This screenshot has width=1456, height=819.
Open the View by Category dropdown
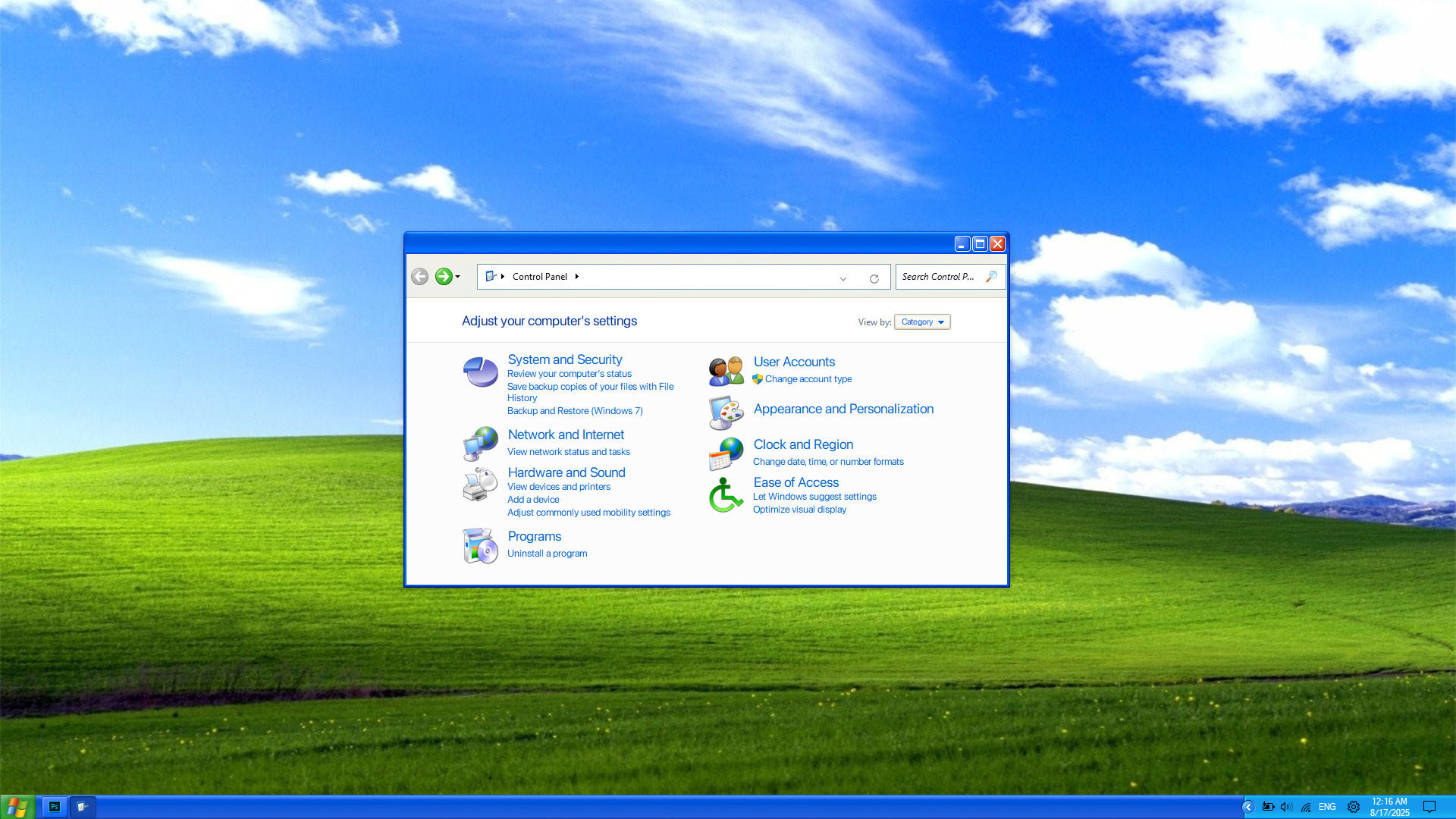coord(922,322)
